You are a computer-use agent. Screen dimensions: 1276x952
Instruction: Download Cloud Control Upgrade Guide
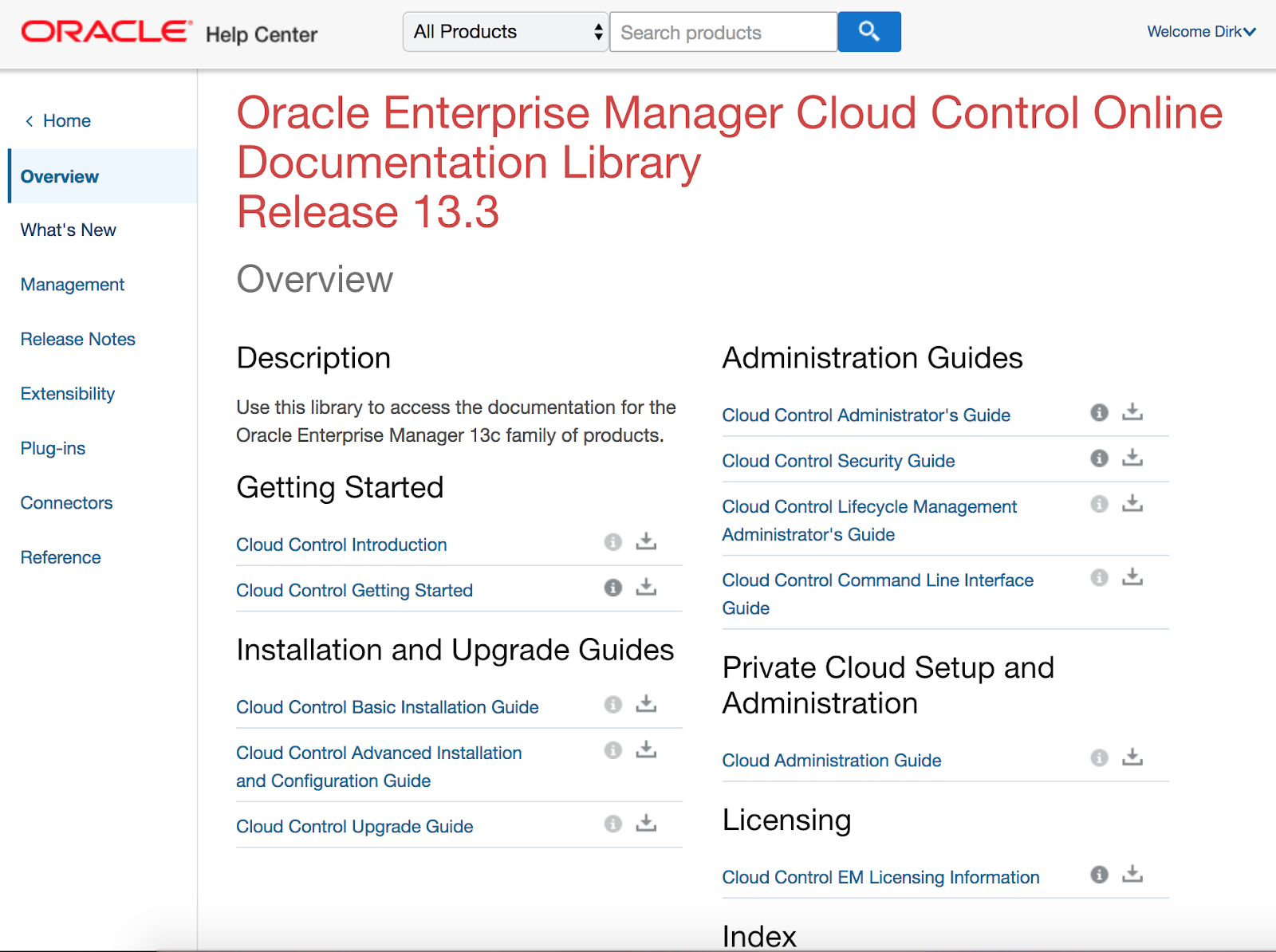(646, 823)
